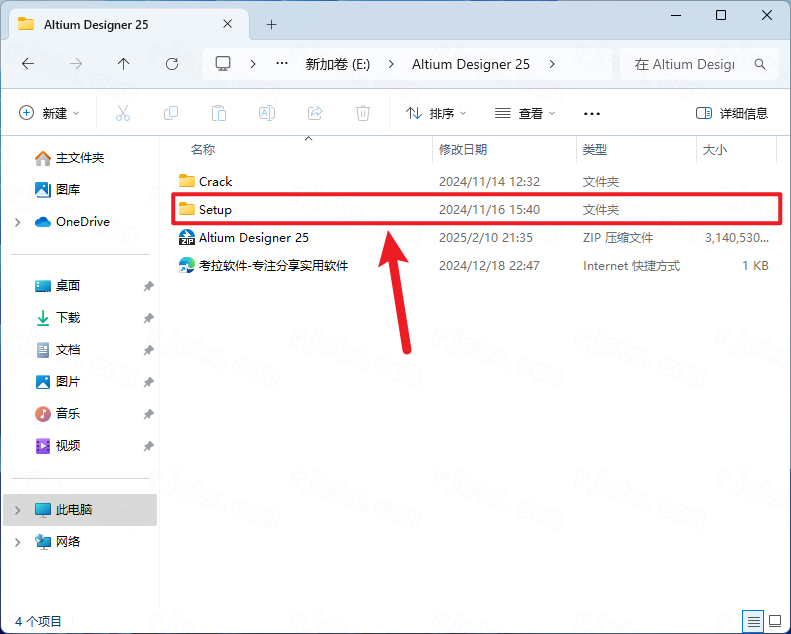The height and width of the screenshot is (634, 791).
Task: Open Downloads folder in the sidebar
Action: (68, 318)
